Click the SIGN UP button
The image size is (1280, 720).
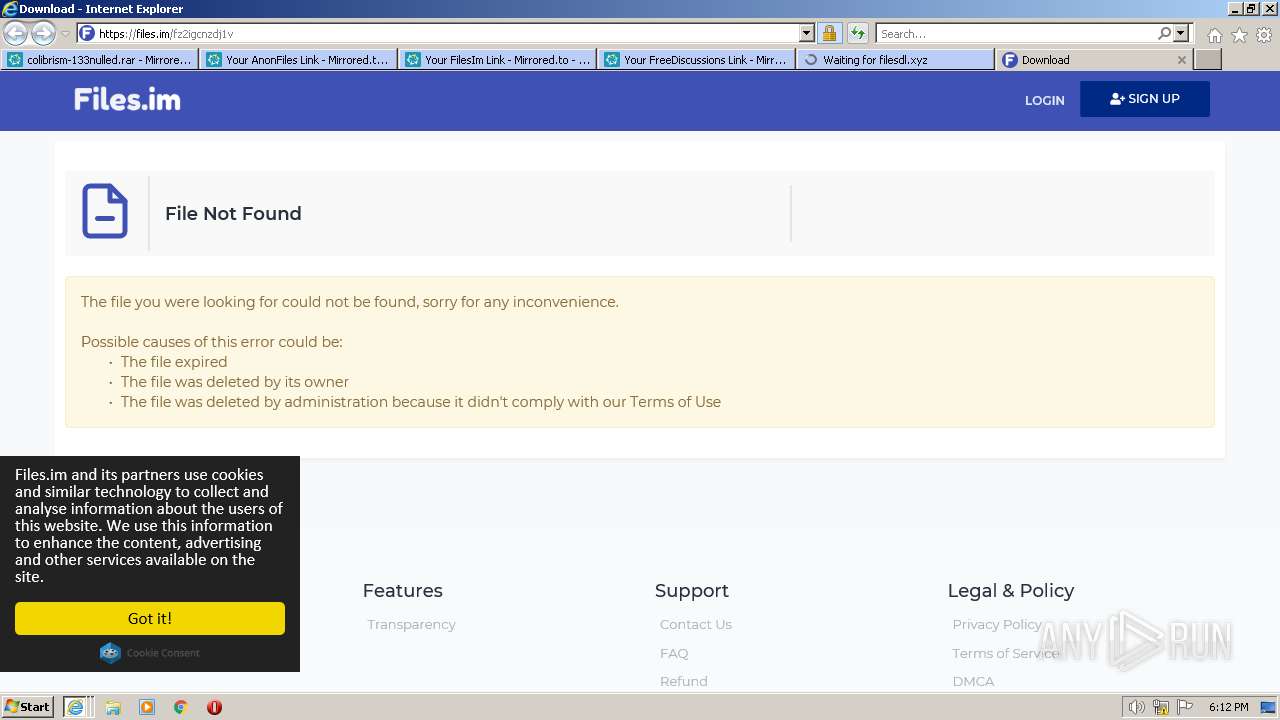[1145, 99]
